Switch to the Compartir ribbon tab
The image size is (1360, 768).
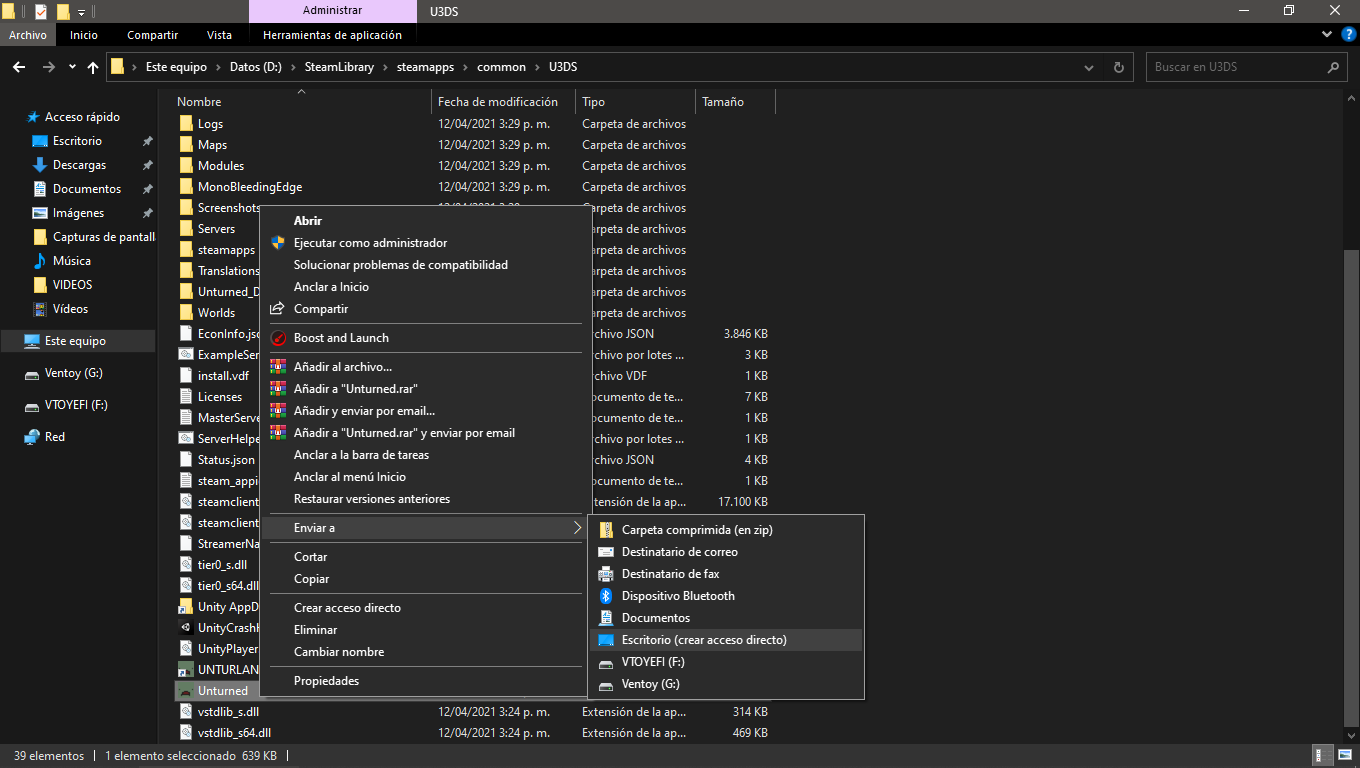coord(153,35)
